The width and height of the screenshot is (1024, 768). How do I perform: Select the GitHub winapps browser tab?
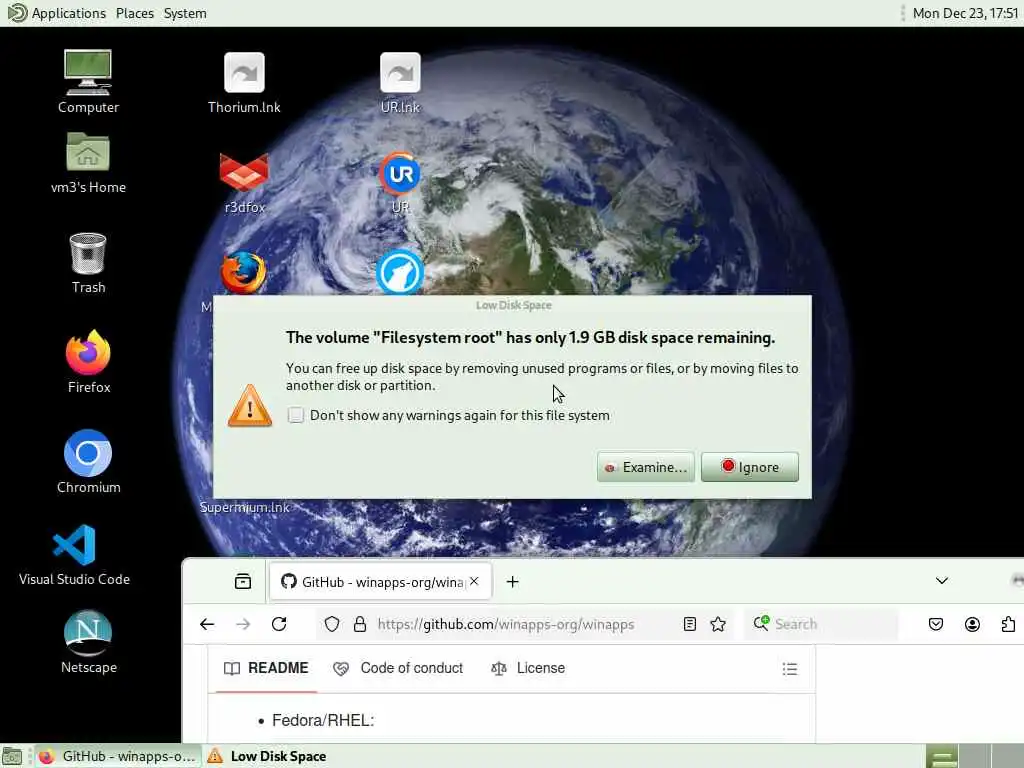pos(380,581)
